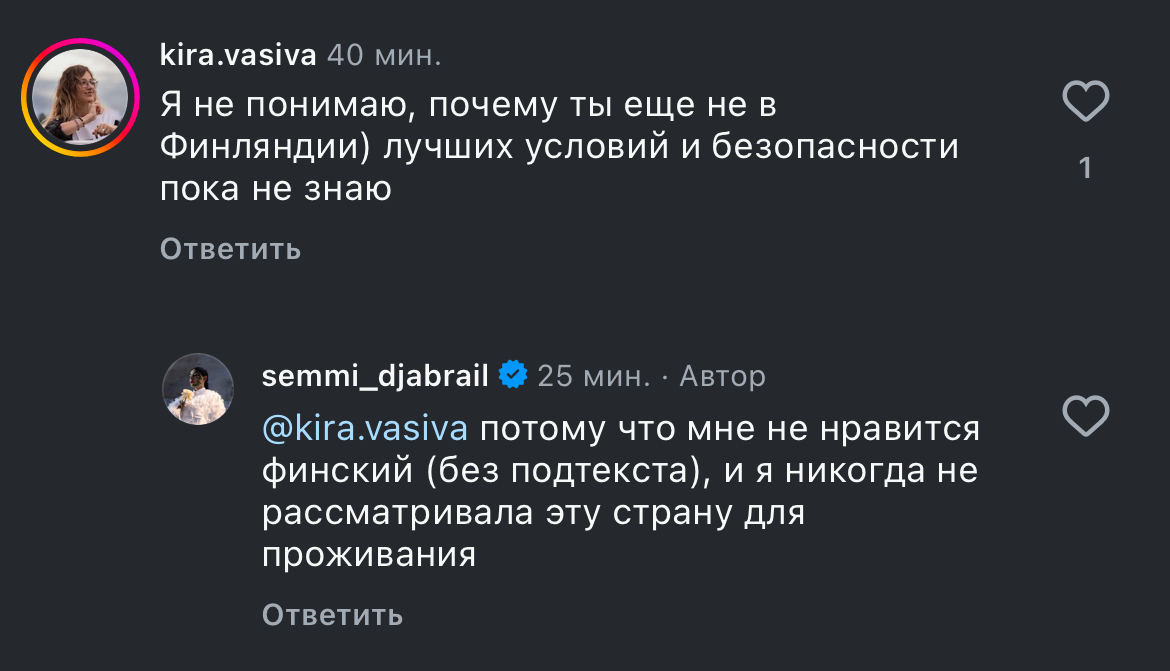Click the "Автор" label next to semmi_djabrail

pos(722,376)
